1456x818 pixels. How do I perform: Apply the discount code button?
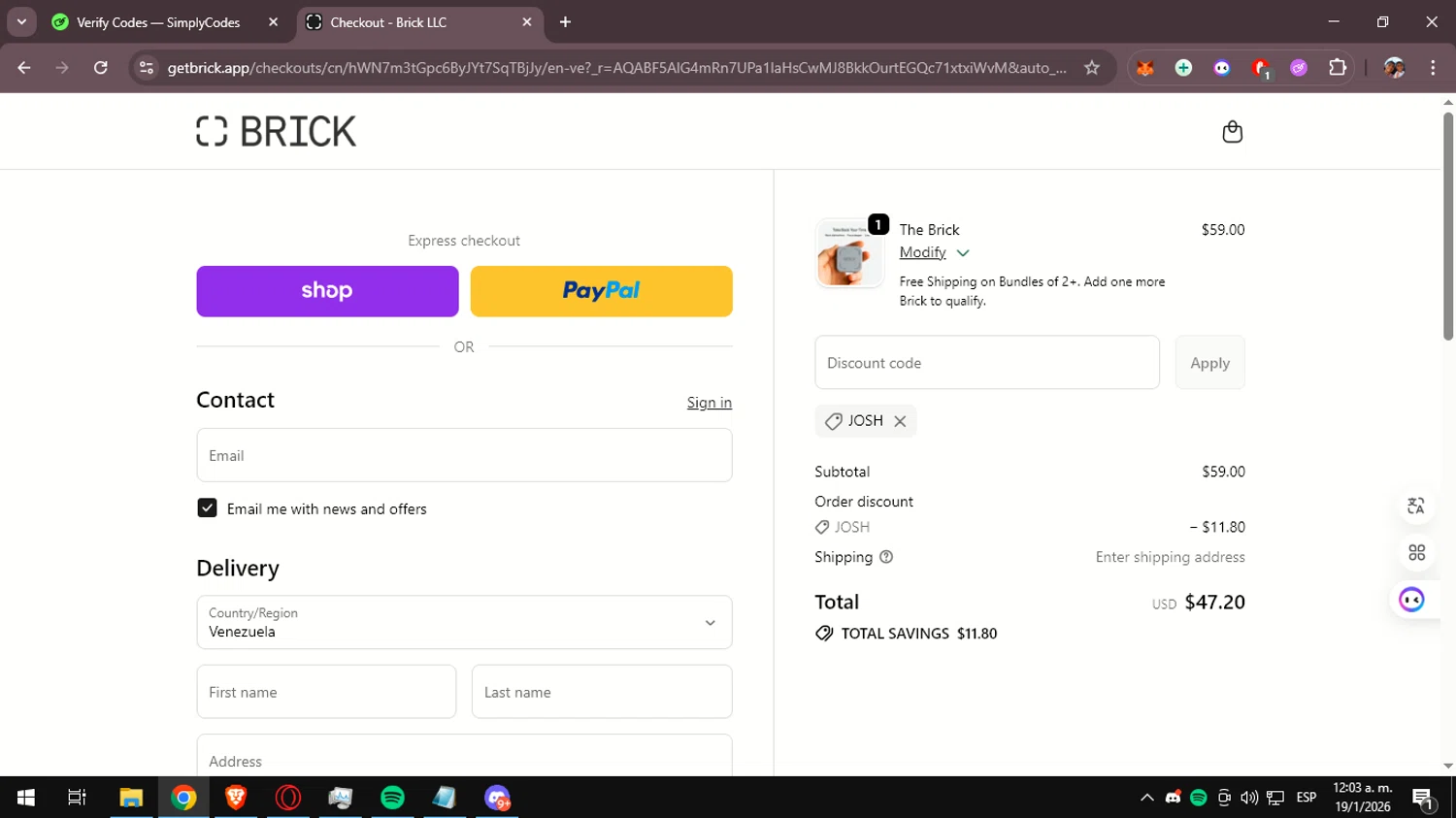[x=1209, y=363]
